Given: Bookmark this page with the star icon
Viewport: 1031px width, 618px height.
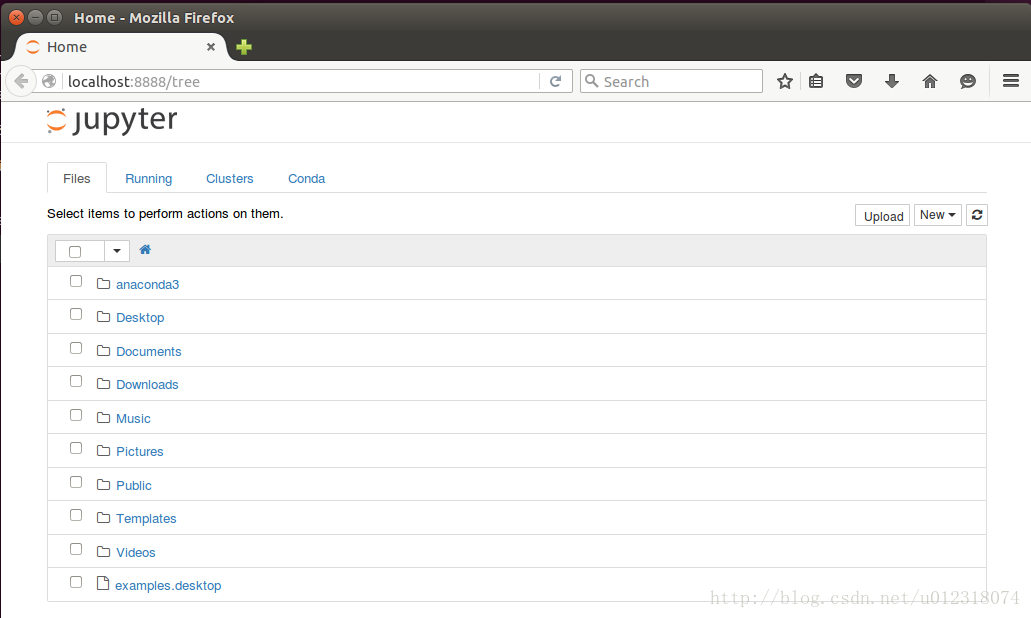Looking at the screenshot, I should pyautogui.click(x=784, y=82).
